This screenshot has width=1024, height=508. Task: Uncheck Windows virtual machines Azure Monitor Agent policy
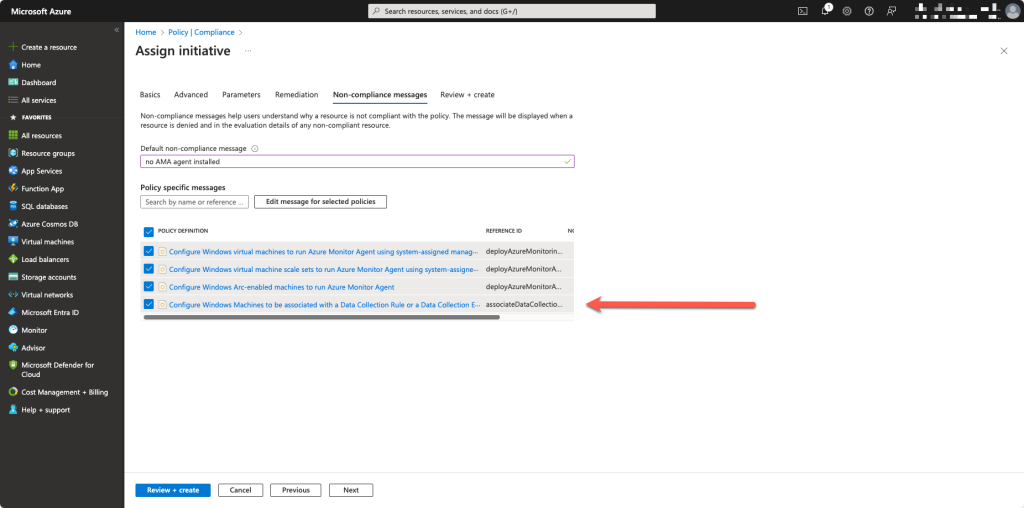click(x=148, y=251)
